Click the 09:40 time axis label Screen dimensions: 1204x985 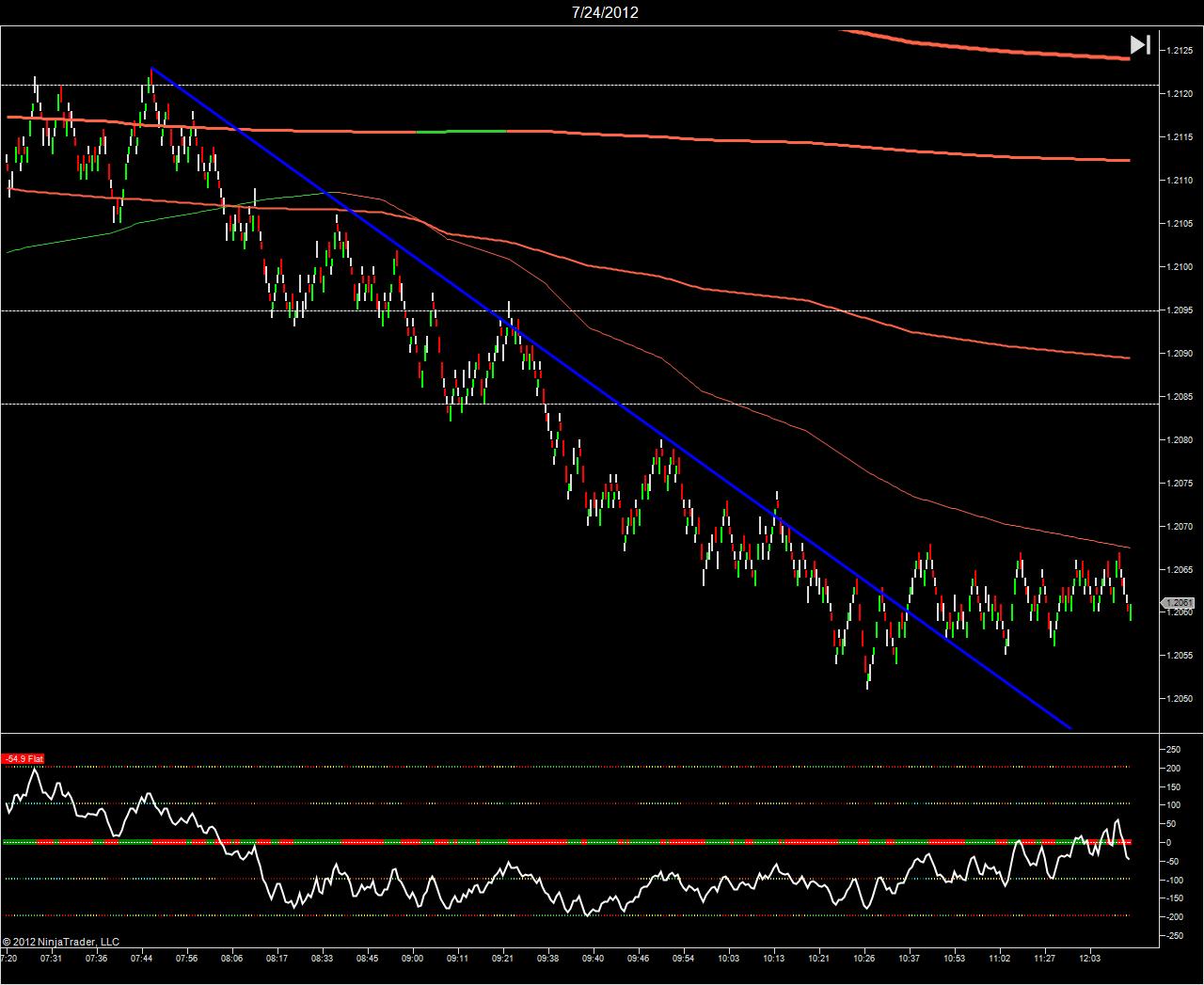point(593,958)
